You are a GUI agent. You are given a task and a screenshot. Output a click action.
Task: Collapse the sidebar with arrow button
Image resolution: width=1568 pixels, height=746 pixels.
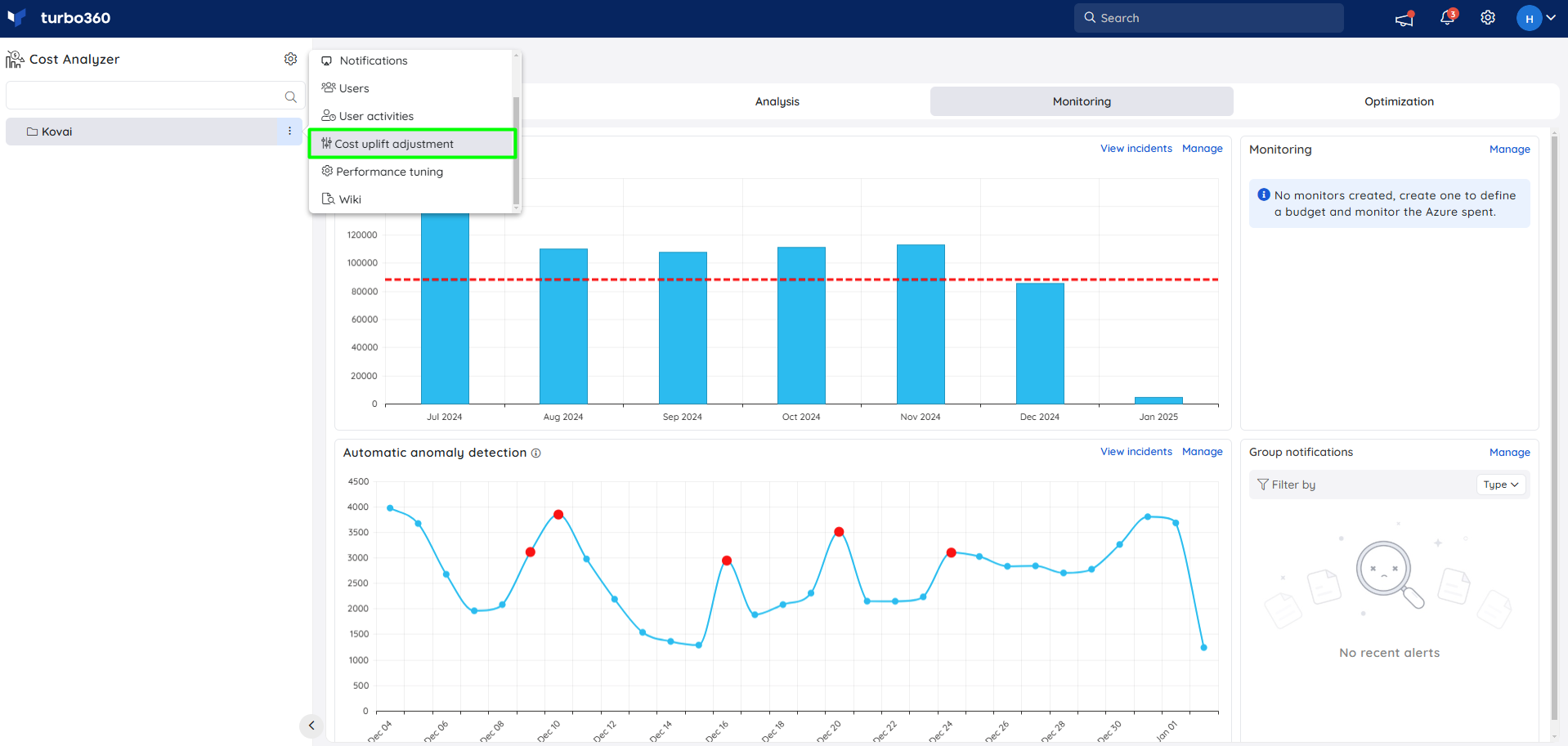311,726
